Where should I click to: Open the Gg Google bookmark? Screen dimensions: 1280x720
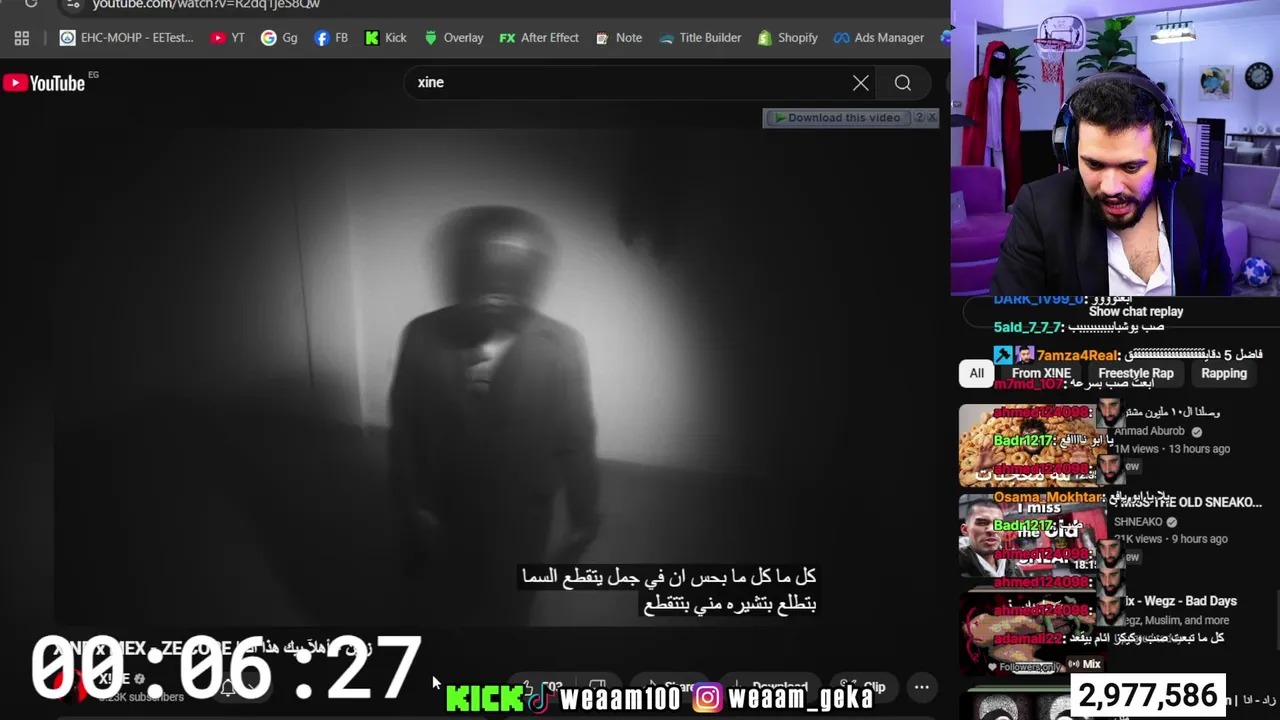(280, 38)
